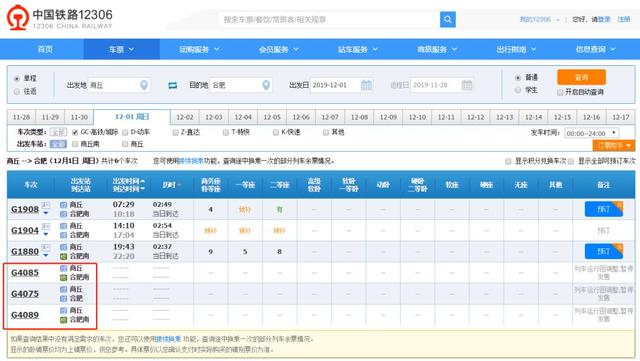The image size is (640, 361).
Task: Click the login link
Action: click(604, 20)
